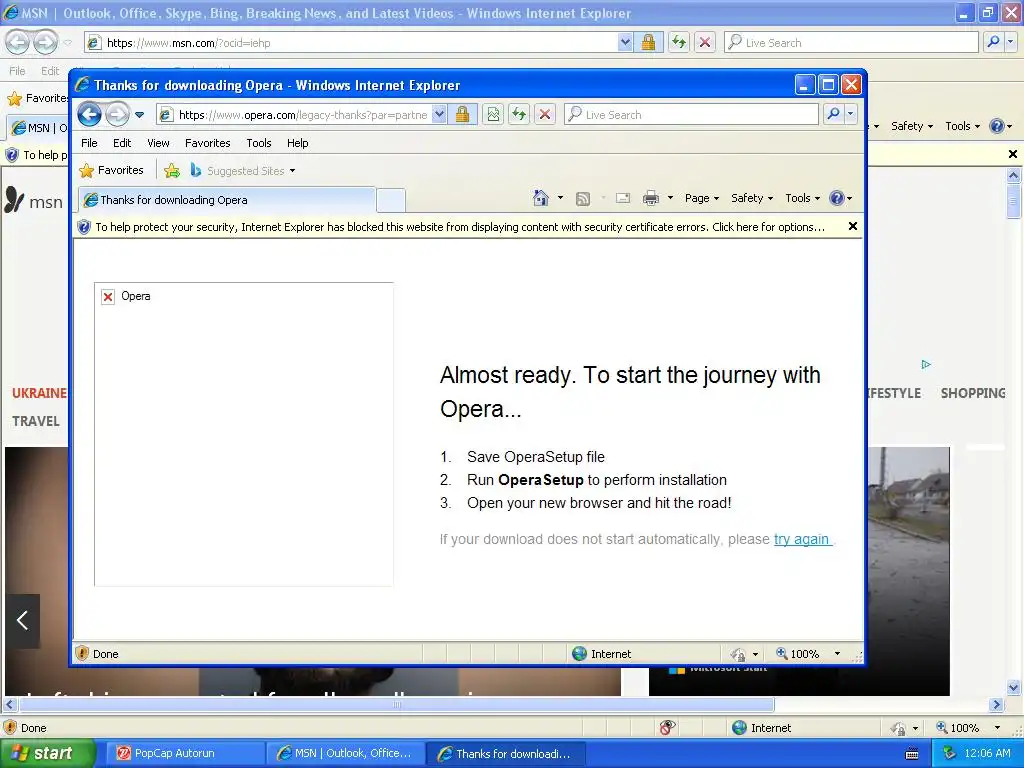Click the Opera address bar URL
The width and height of the screenshot is (1024, 768).
coord(302,115)
